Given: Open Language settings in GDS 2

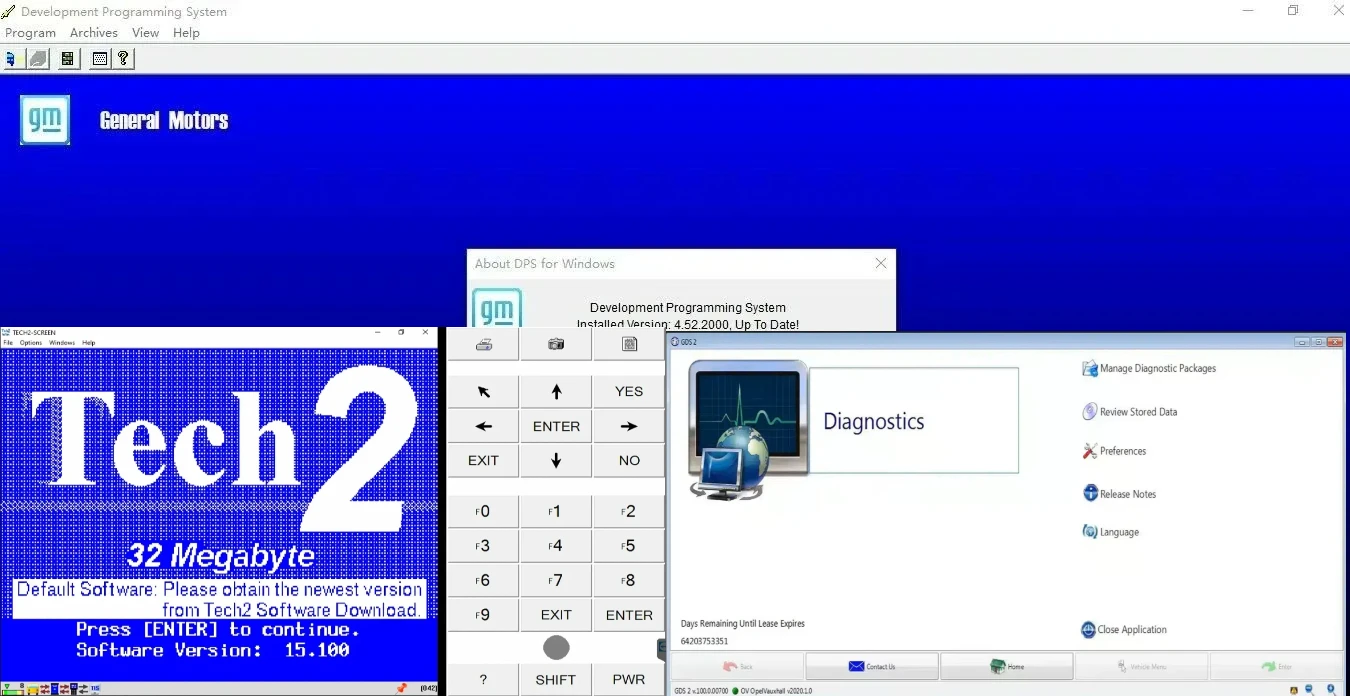Looking at the screenshot, I should 1110,532.
